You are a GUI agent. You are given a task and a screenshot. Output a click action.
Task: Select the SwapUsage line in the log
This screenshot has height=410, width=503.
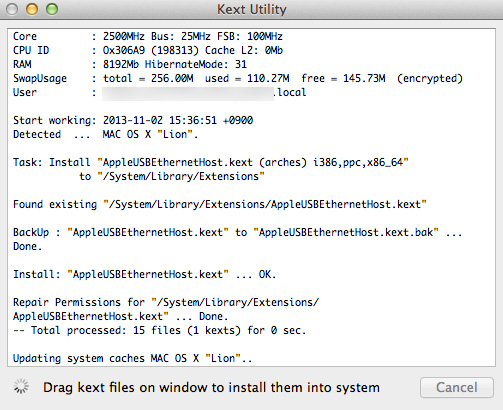[238, 78]
